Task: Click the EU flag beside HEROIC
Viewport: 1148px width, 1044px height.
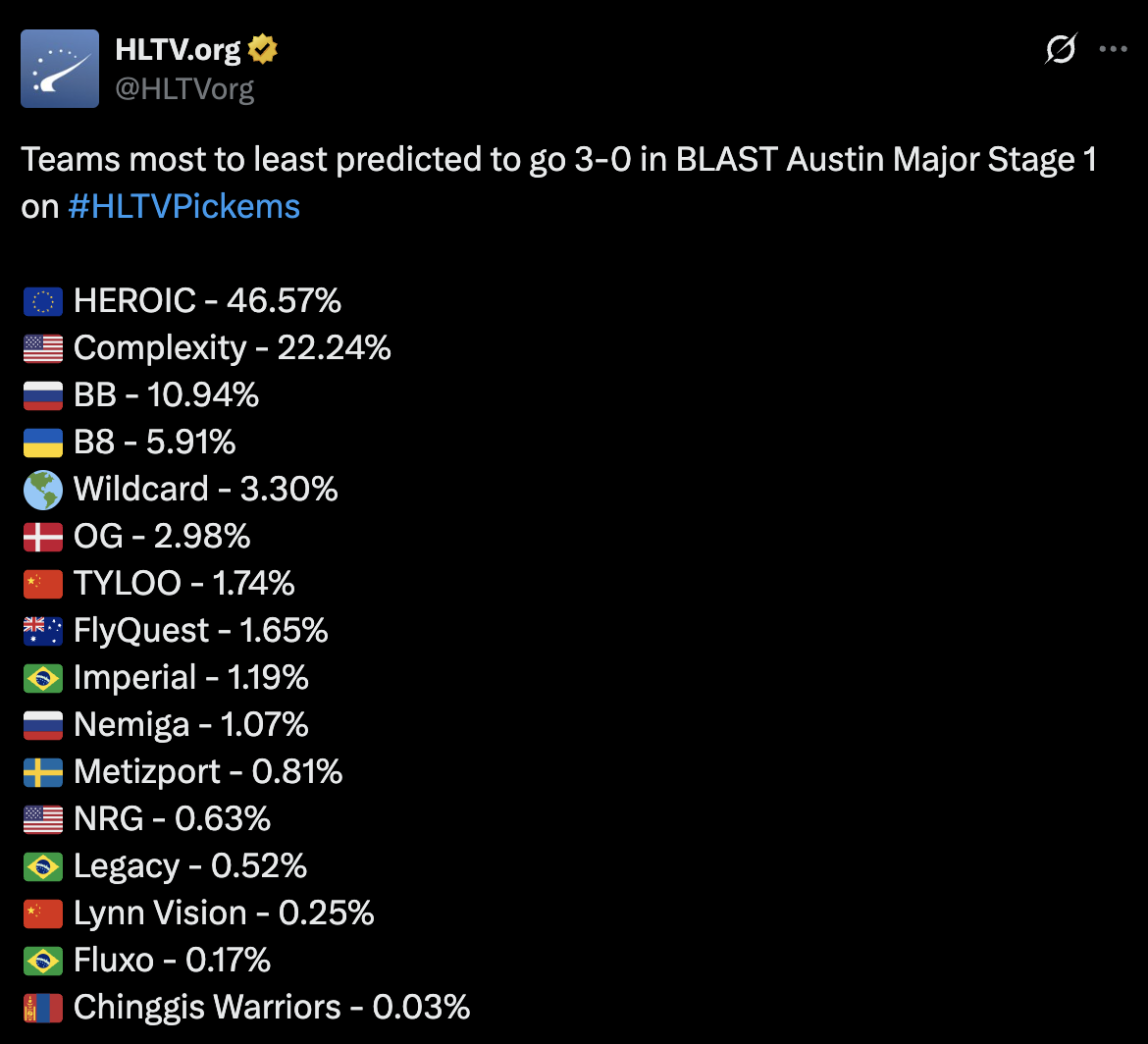Action: tap(43, 301)
